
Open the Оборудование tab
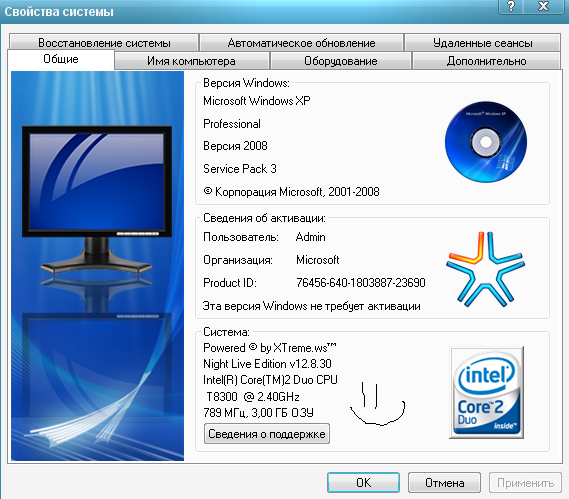tap(341, 61)
